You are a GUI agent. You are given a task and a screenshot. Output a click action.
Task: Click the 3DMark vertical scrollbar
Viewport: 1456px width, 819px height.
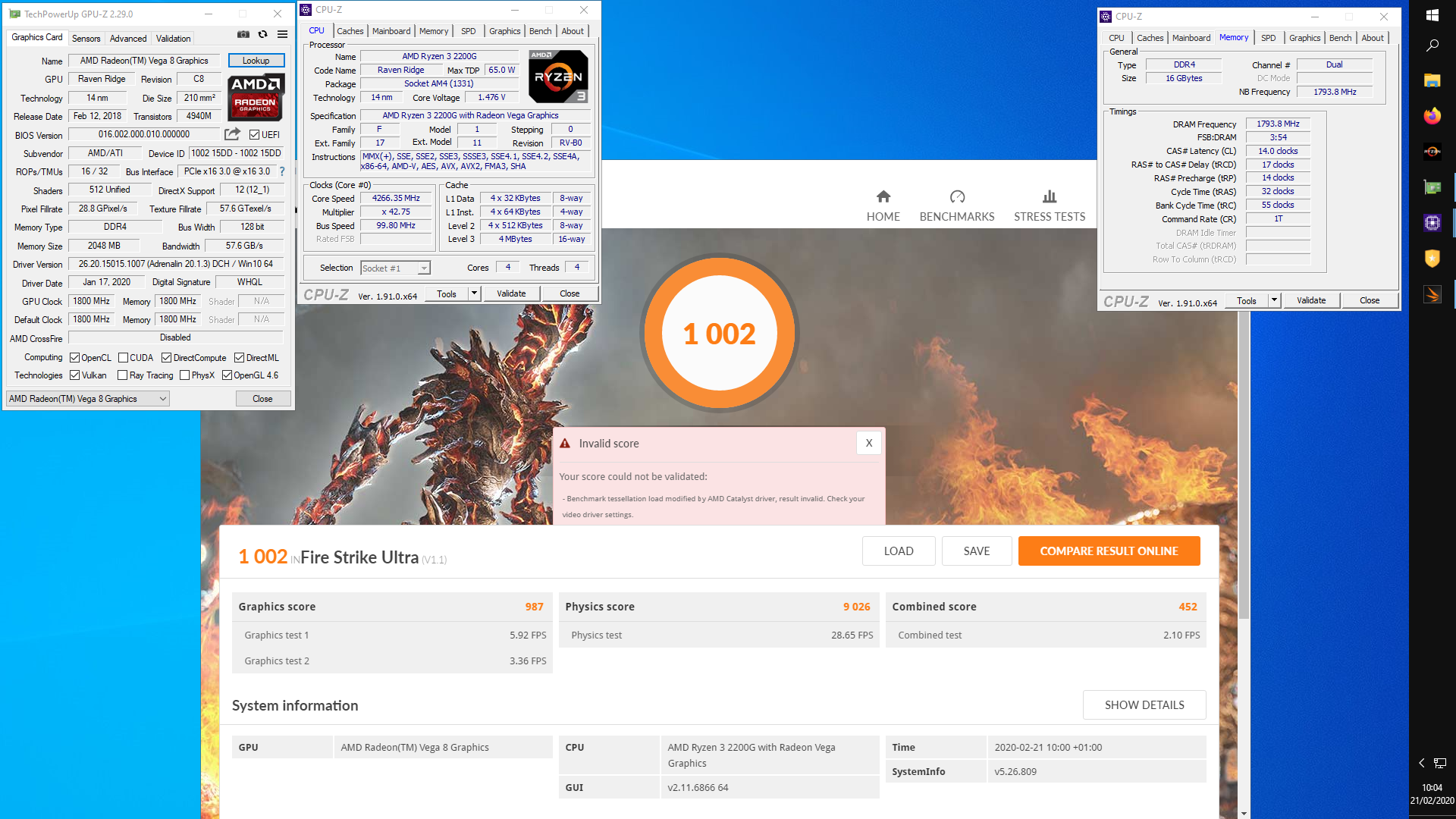[x=1244, y=466]
